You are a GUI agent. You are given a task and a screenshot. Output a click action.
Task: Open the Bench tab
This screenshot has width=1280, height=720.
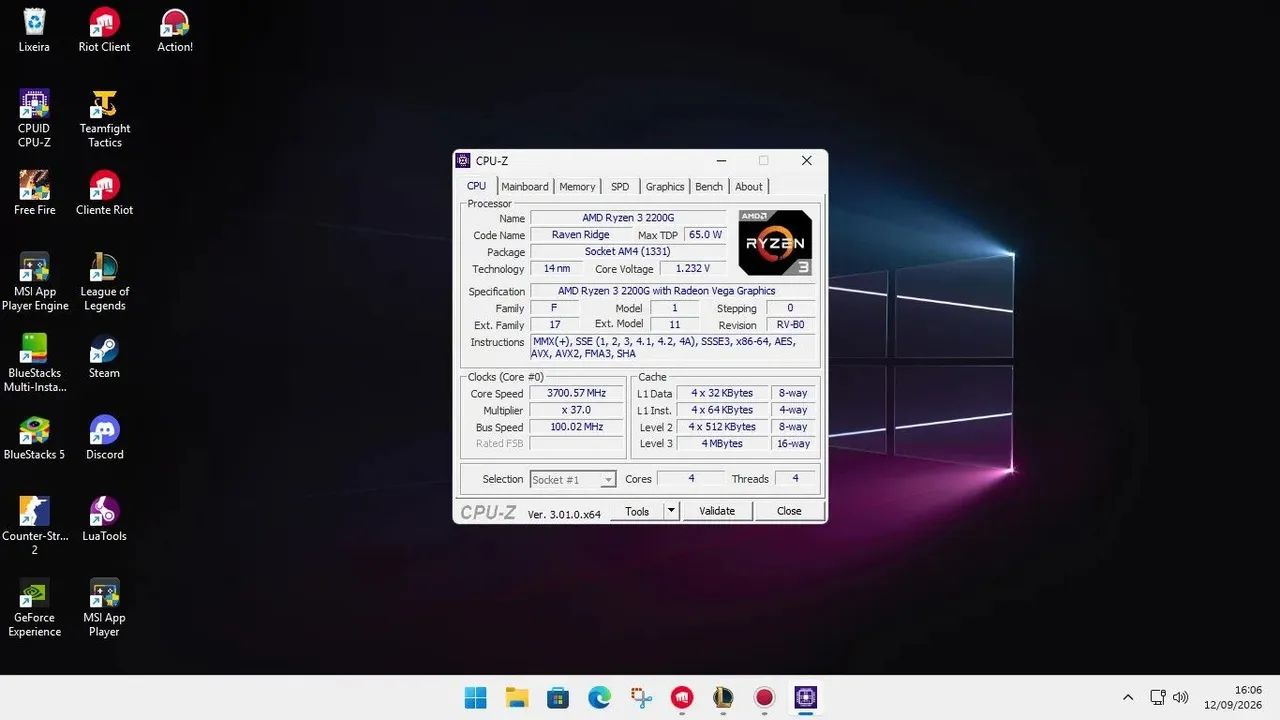(709, 187)
